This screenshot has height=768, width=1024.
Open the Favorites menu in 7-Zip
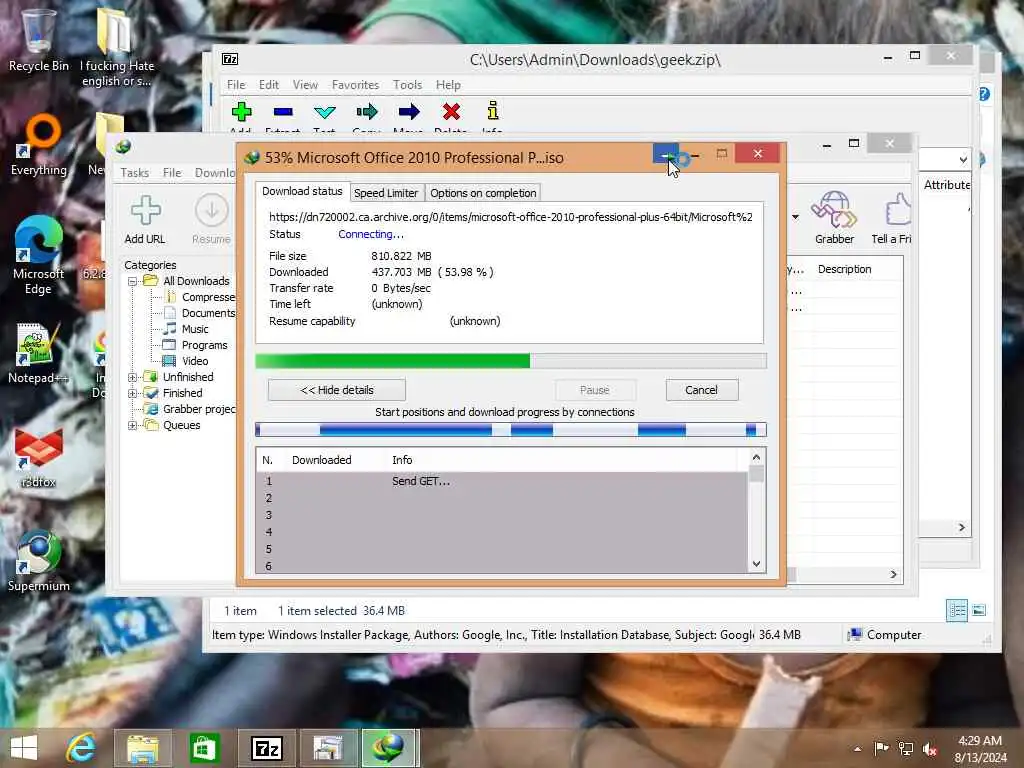click(x=355, y=85)
